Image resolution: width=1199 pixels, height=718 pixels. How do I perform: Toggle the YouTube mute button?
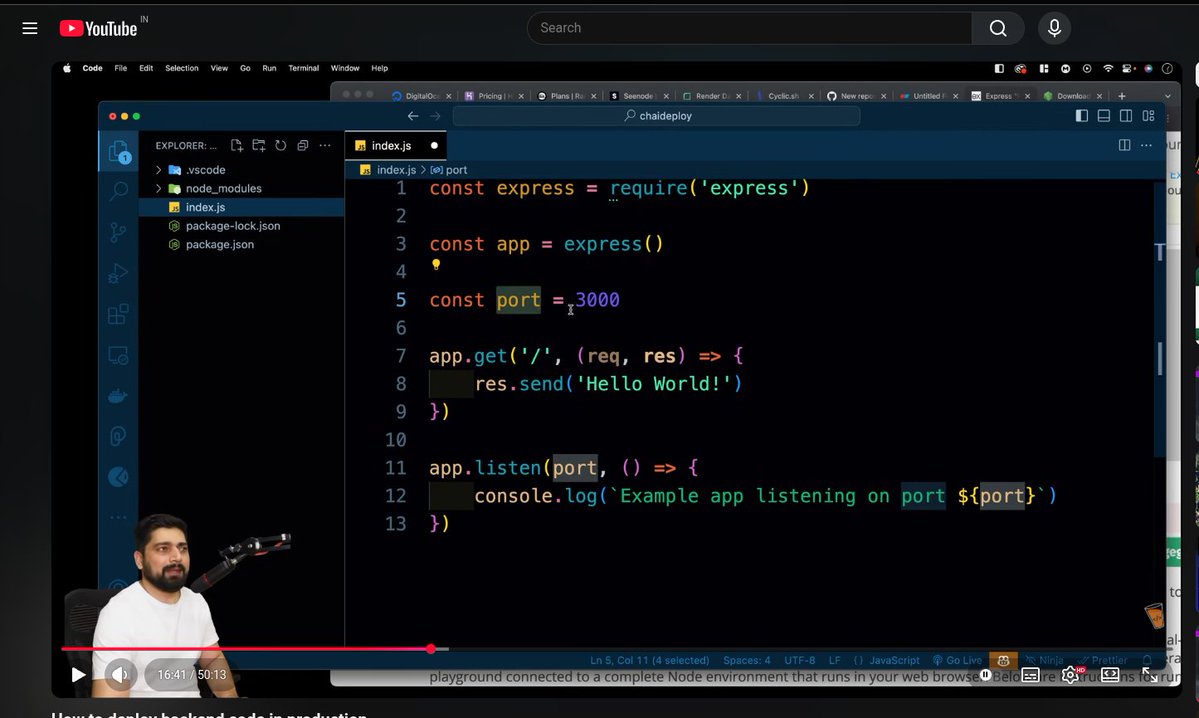tap(120, 675)
